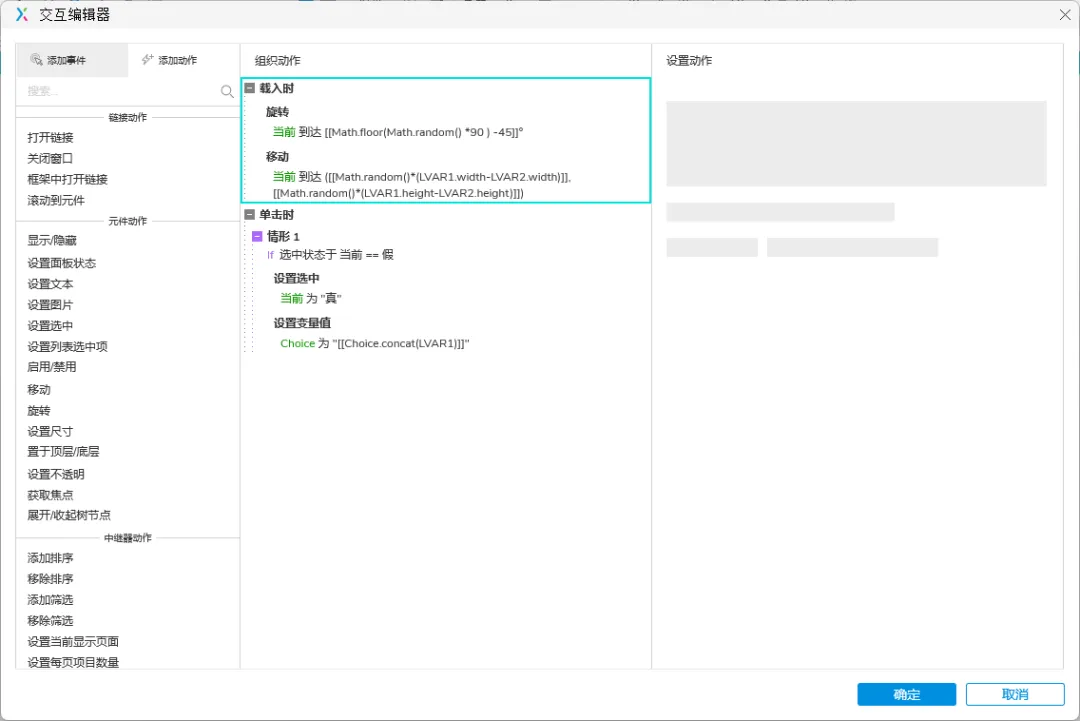This screenshot has width=1080, height=721.
Task: Confirm with the 确定 button
Action: point(906,694)
